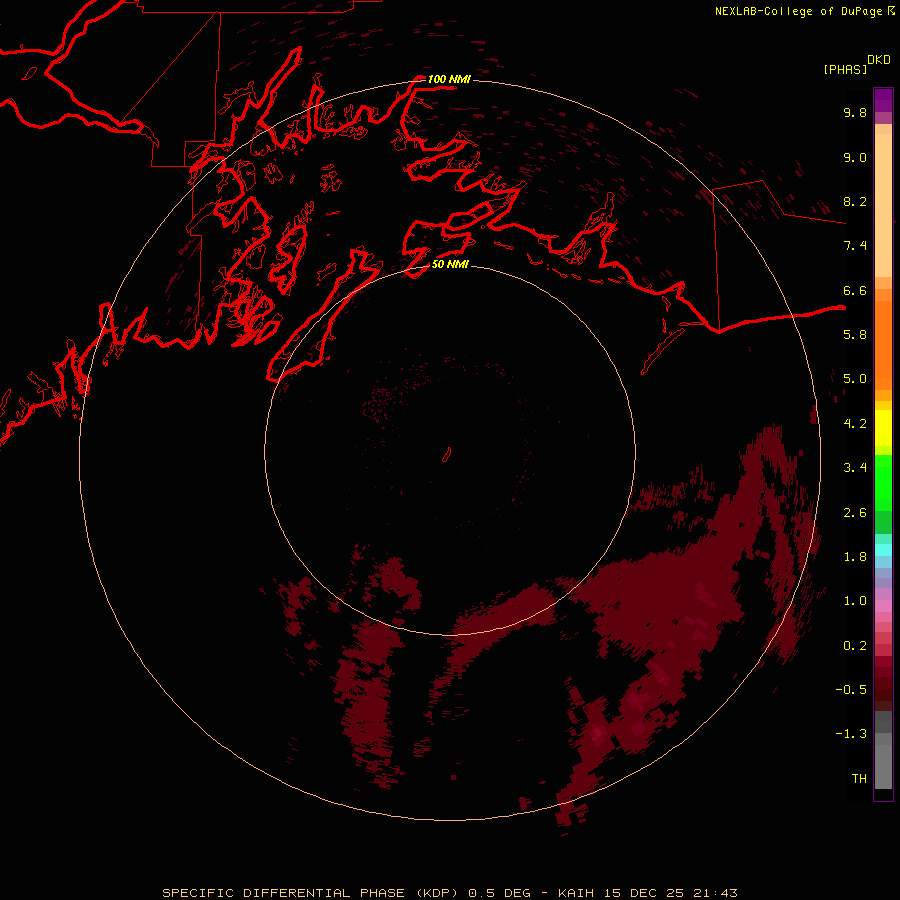
Task: Click the 9.0 scale value
Action: pyautogui.click(x=855, y=157)
